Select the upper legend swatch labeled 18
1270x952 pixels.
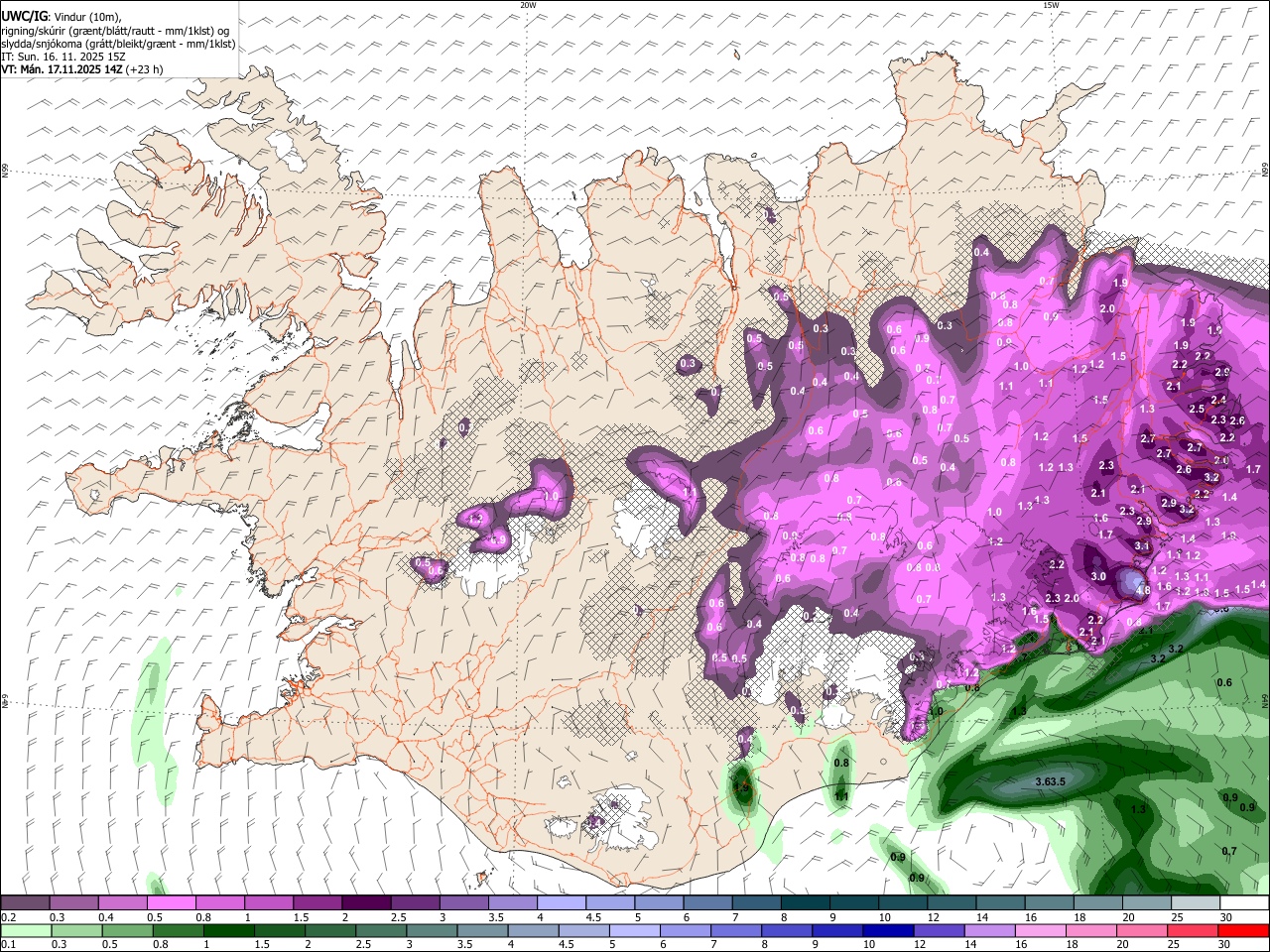click(1096, 902)
